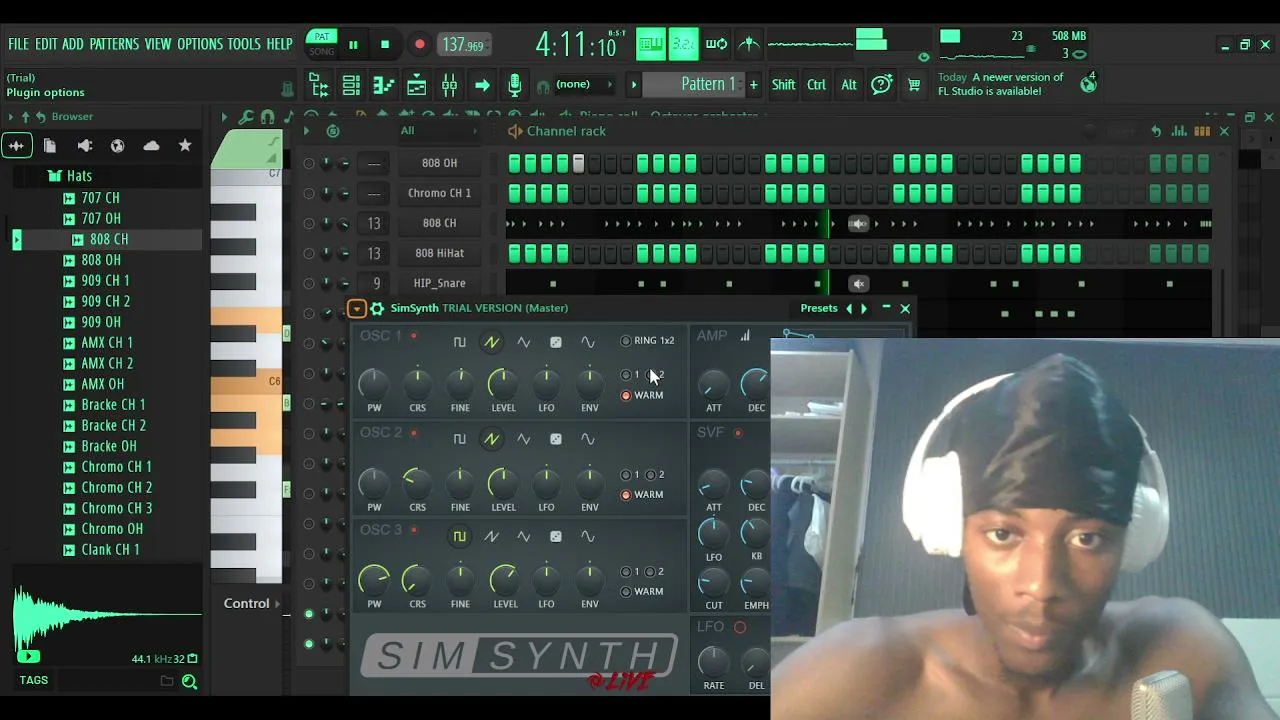
Task: Click the microphone recording icon
Action: click(514, 85)
